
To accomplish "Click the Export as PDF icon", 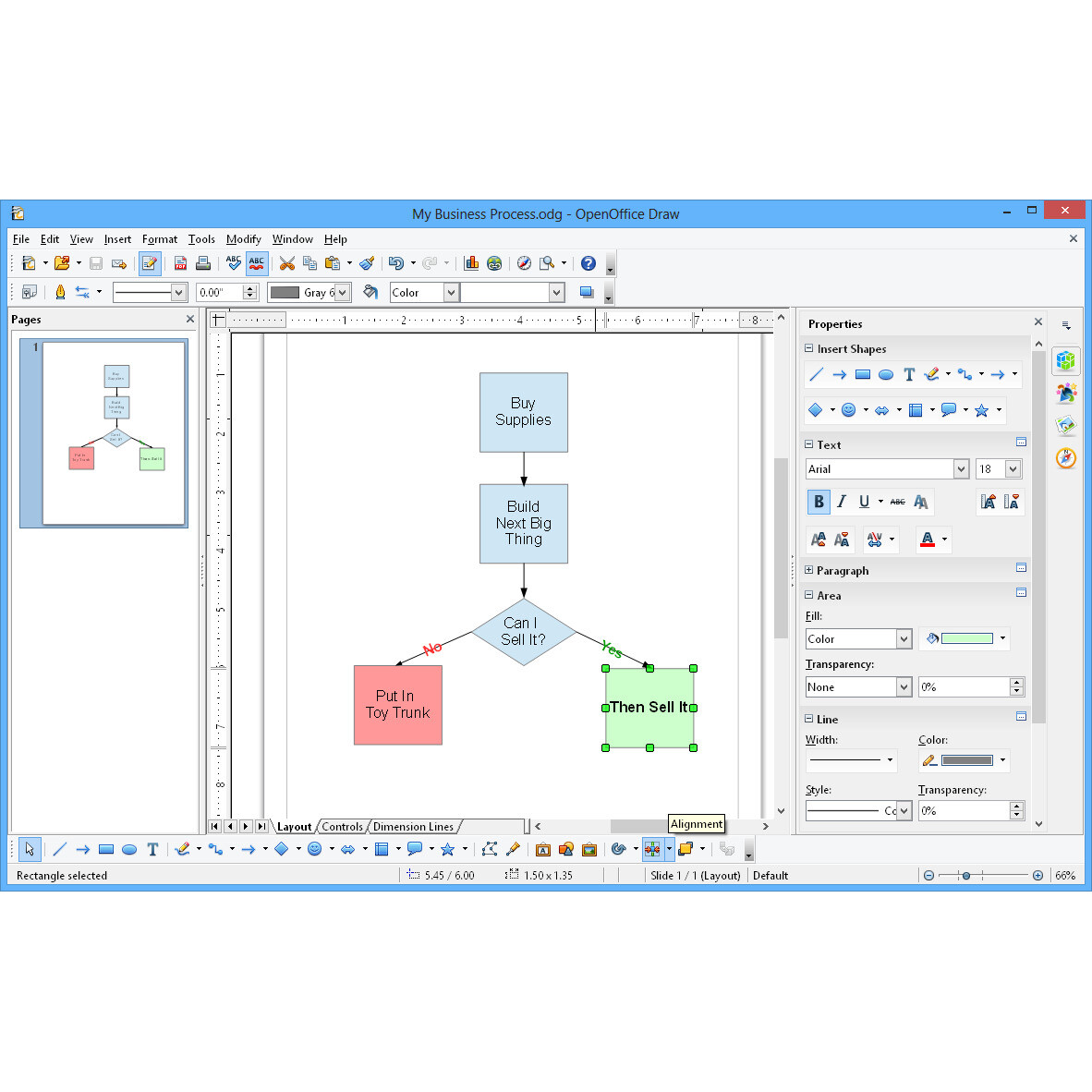I will point(180,263).
